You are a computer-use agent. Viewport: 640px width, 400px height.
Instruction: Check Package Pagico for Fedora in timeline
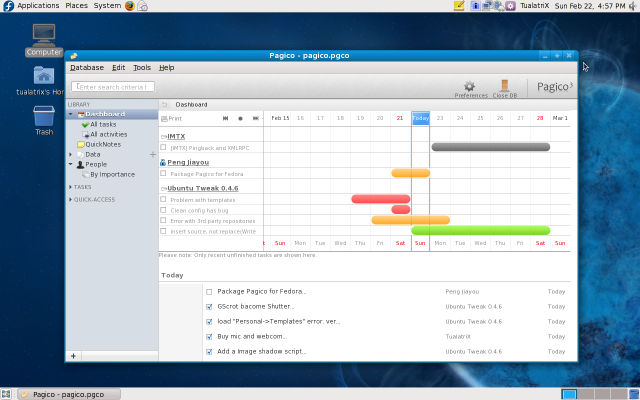[x=163, y=173]
